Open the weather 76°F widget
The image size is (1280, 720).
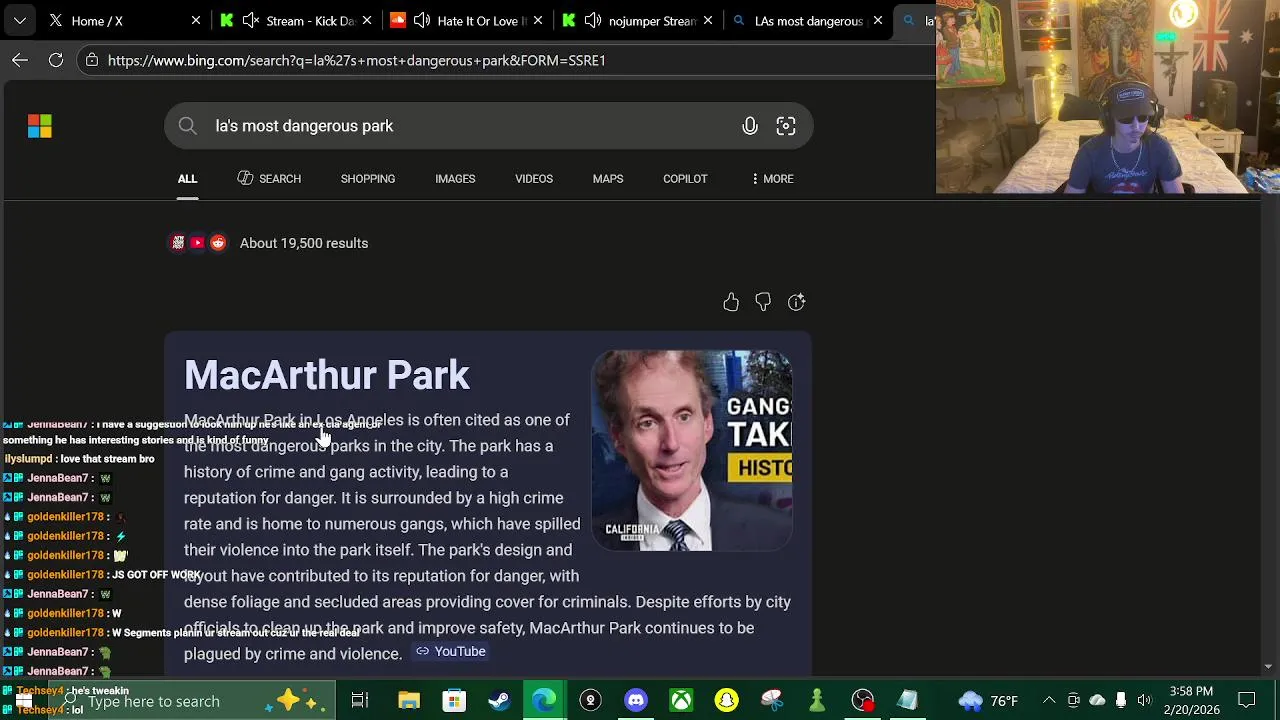point(988,701)
